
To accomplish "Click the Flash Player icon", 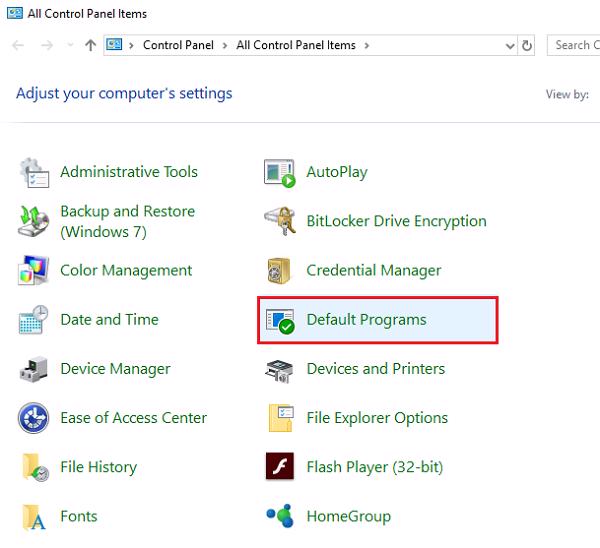I will point(280,466).
